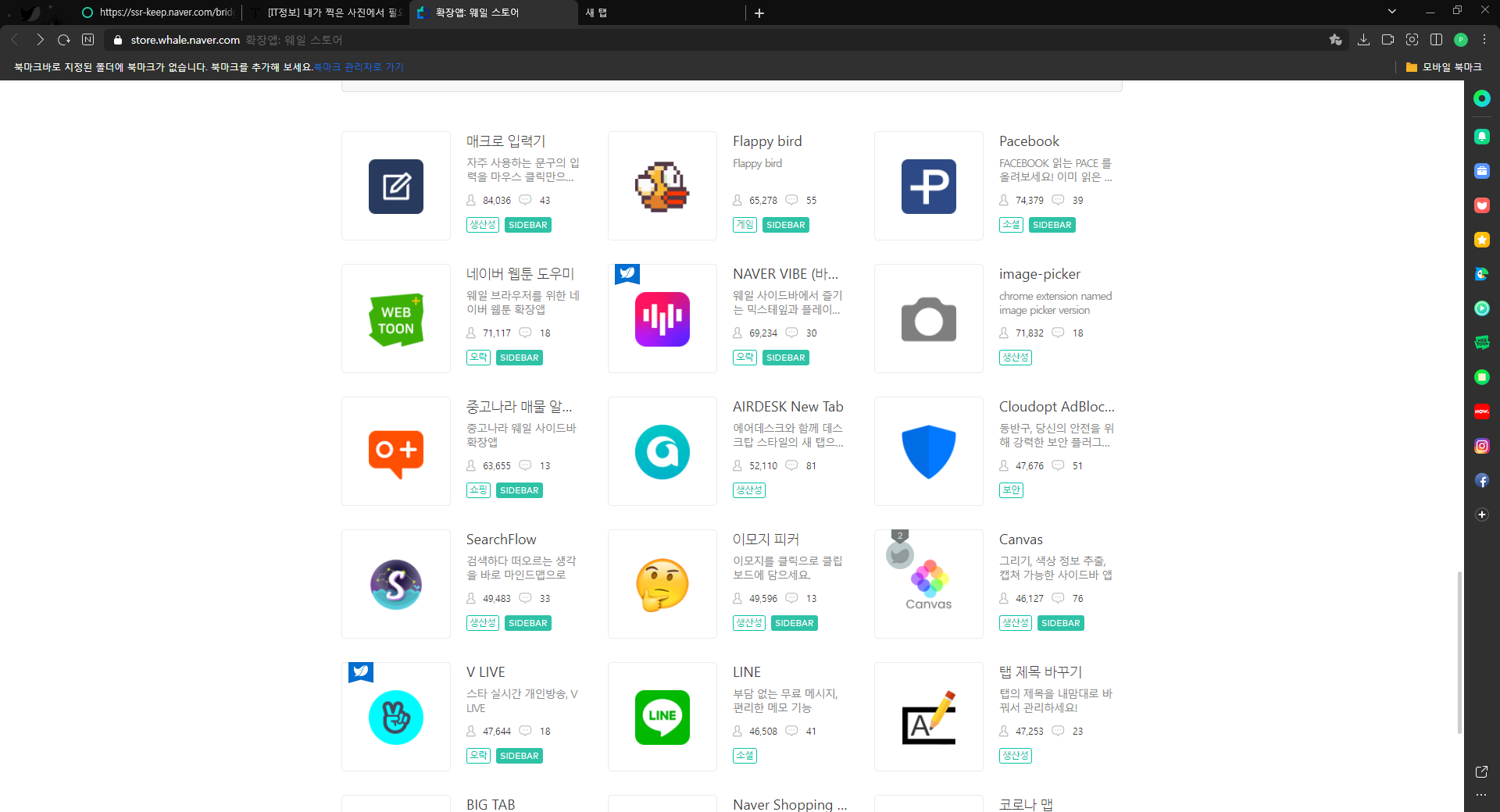Open the yellow star bookmarks sidebar icon
Image resolution: width=1500 pixels, height=812 pixels.
pyautogui.click(x=1482, y=240)
